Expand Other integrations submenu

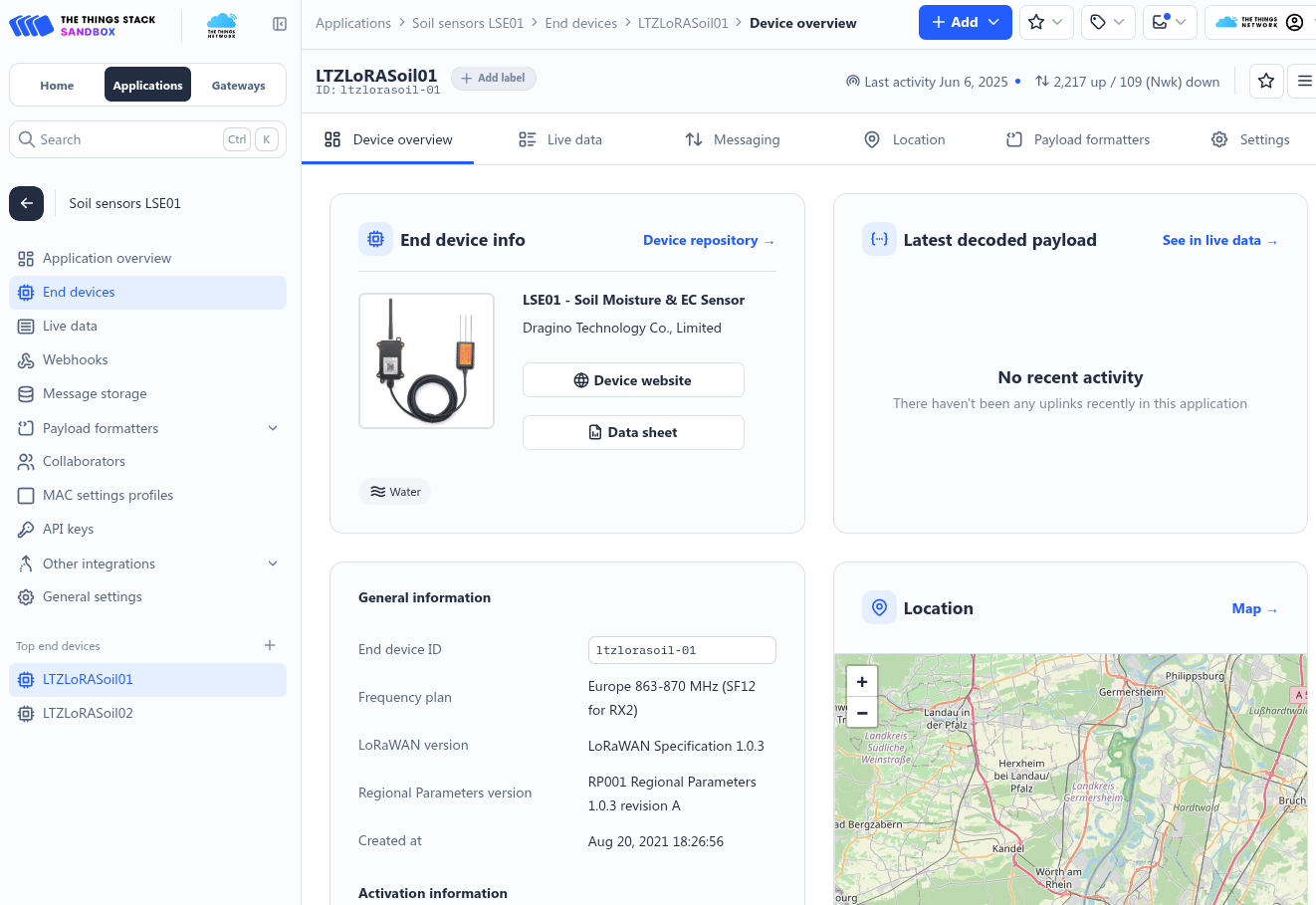point(147,564)
